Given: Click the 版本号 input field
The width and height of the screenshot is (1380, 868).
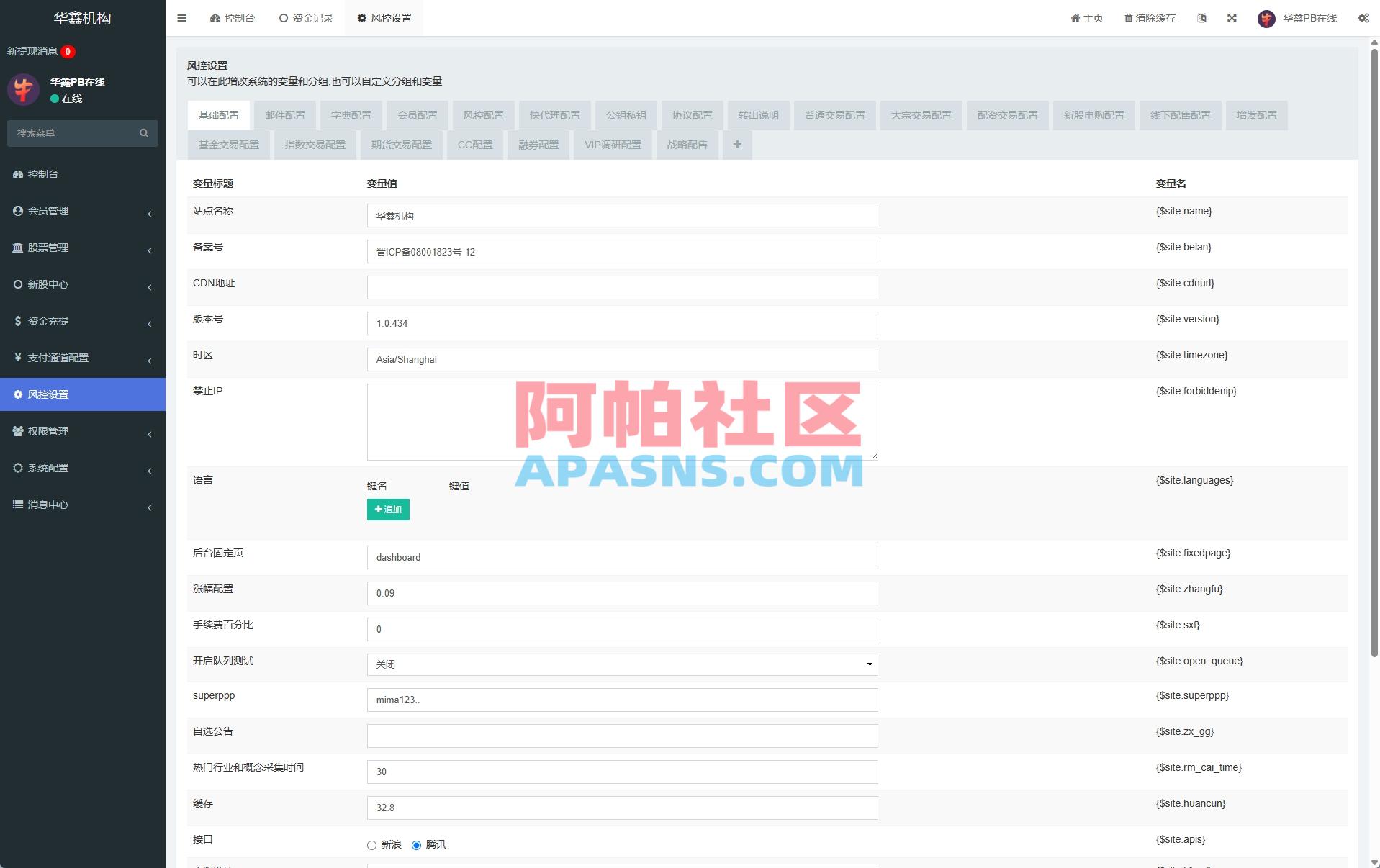Looking at the screenshot, I should [622, 323].
